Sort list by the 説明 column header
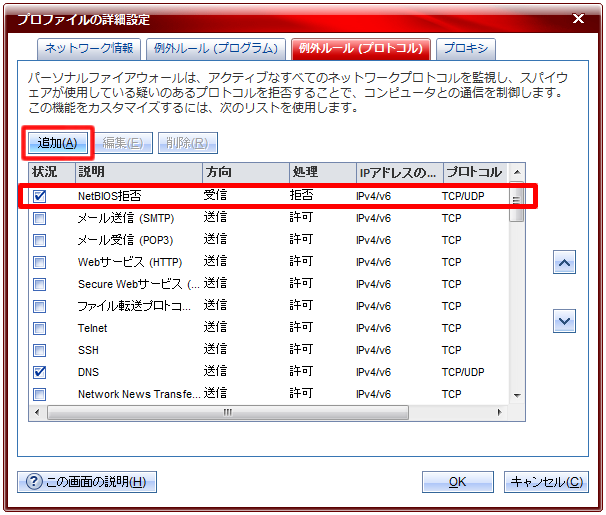Image resolution: width=606 pixels, height=515 pixels. [x=138, y=172]
